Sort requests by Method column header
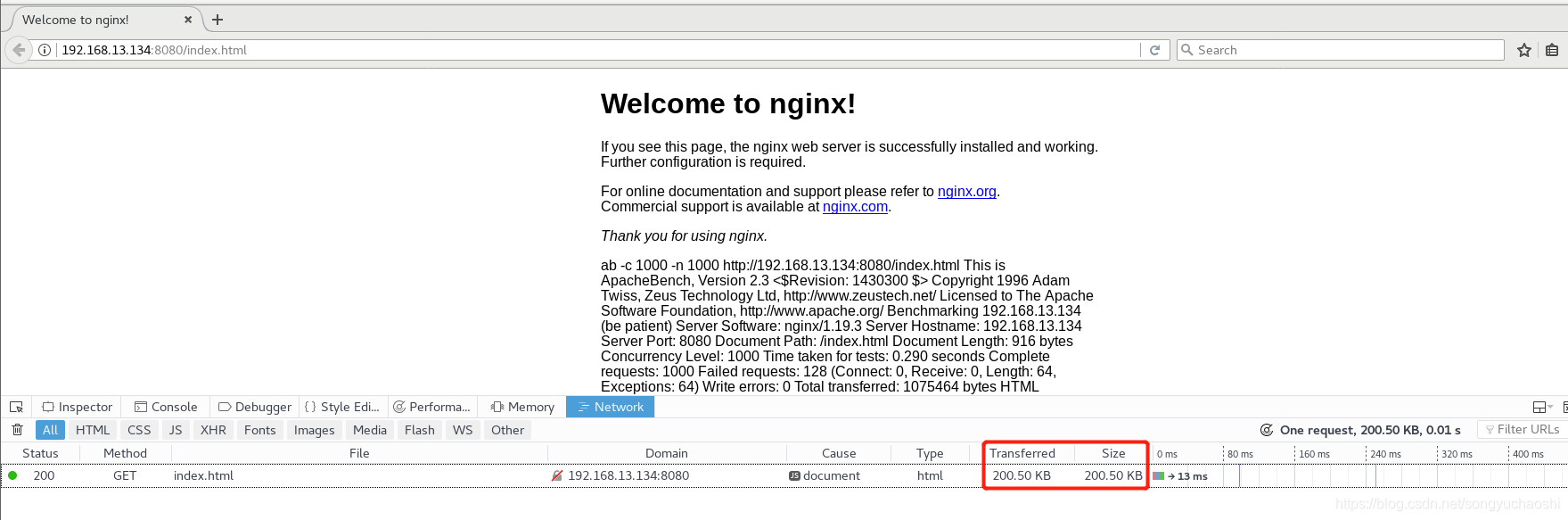This screenshot has width=1568, height=520. [x=125, y=453]
